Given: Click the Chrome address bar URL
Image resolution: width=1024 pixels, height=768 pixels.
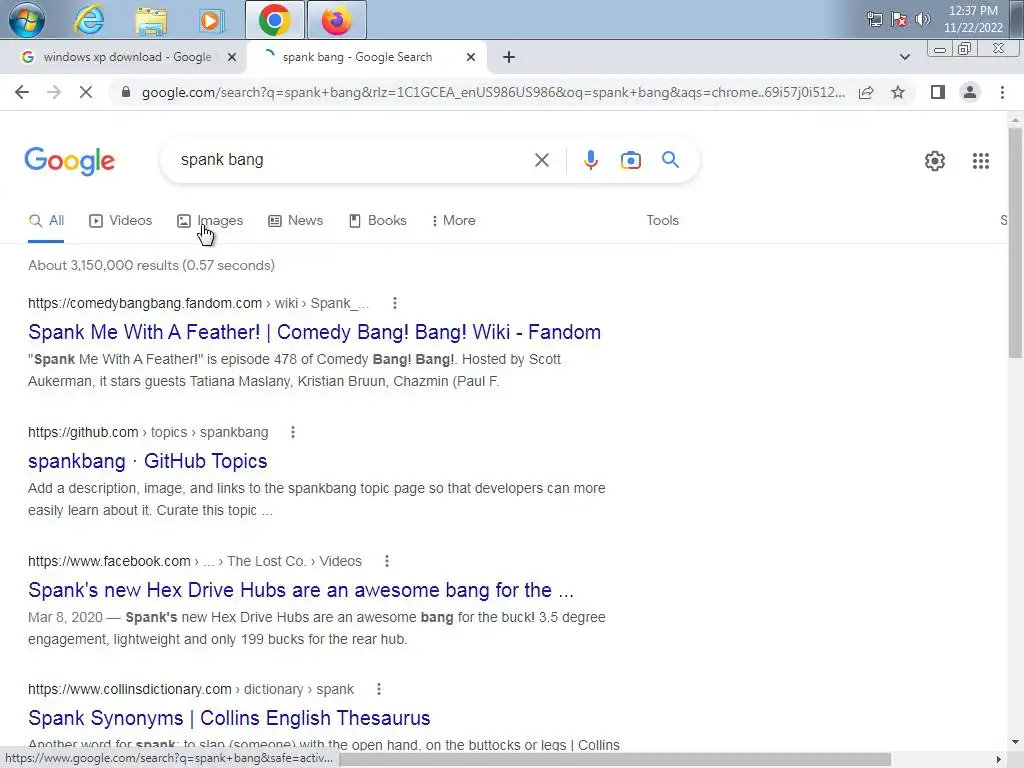Looking at the screenshot, I should point(493,92).
